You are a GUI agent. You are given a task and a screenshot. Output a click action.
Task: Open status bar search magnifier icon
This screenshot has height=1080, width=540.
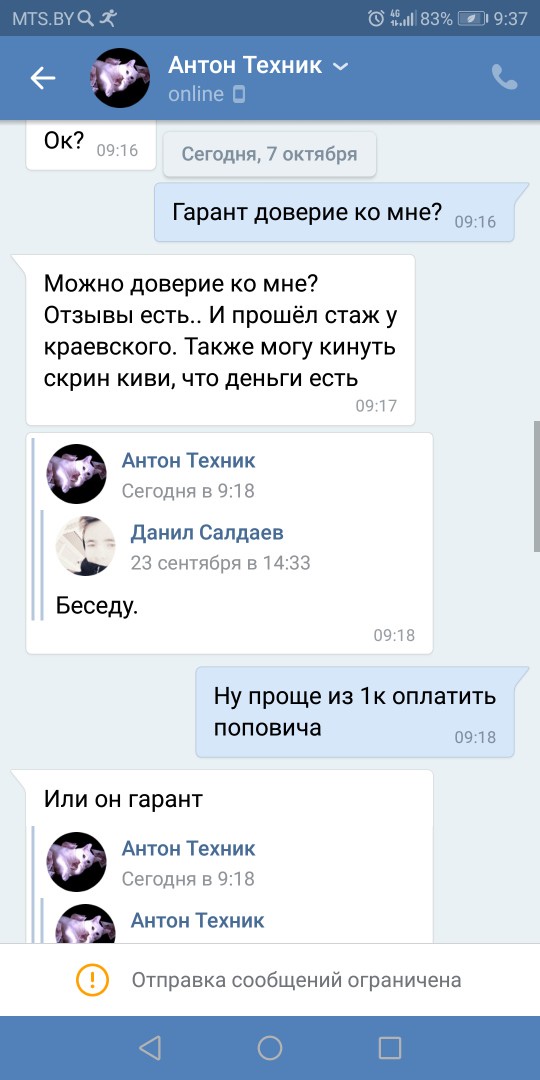point(86,19)
